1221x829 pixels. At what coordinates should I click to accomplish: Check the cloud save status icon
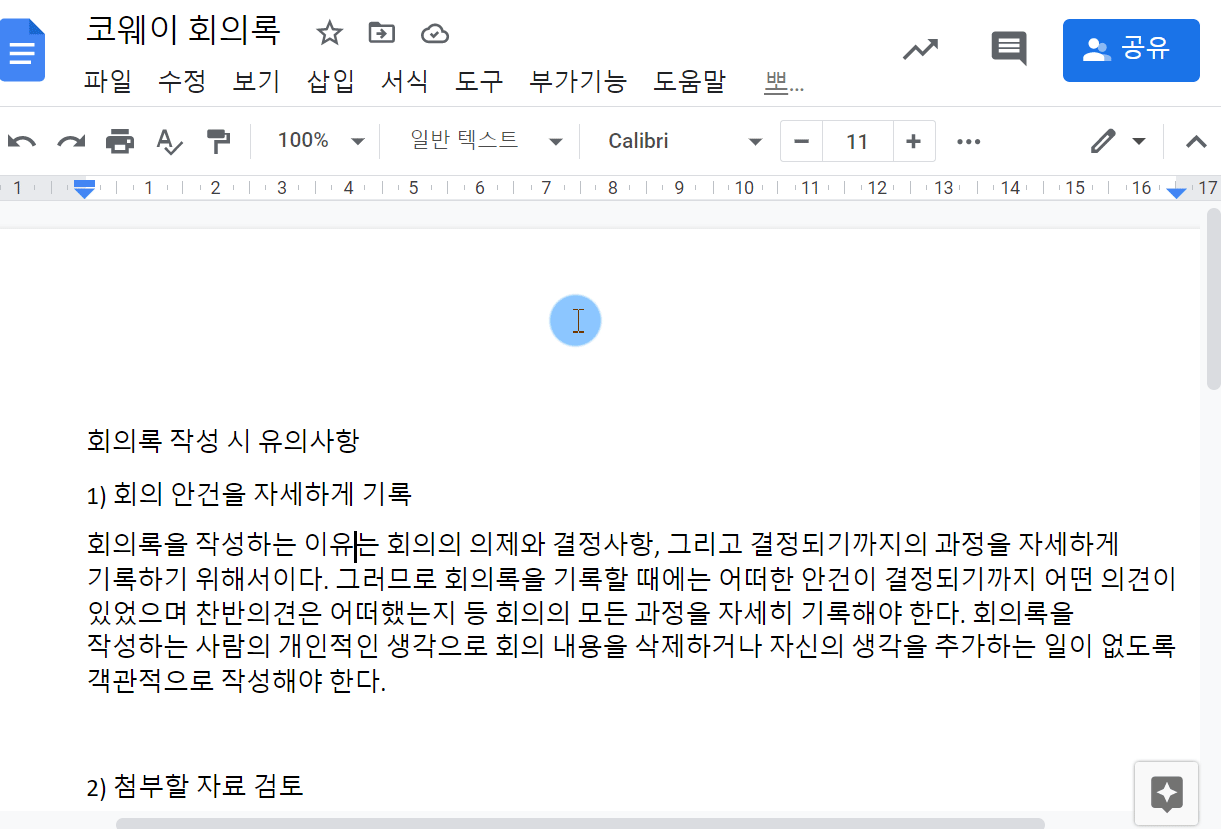(x=434, y=33)
